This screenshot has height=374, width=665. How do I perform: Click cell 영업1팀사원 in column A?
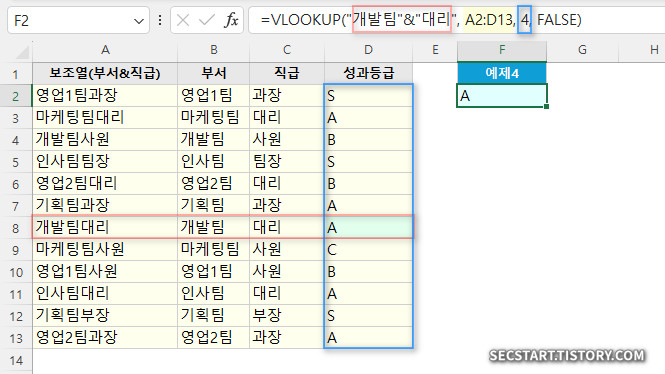click(x=105, y=272)
